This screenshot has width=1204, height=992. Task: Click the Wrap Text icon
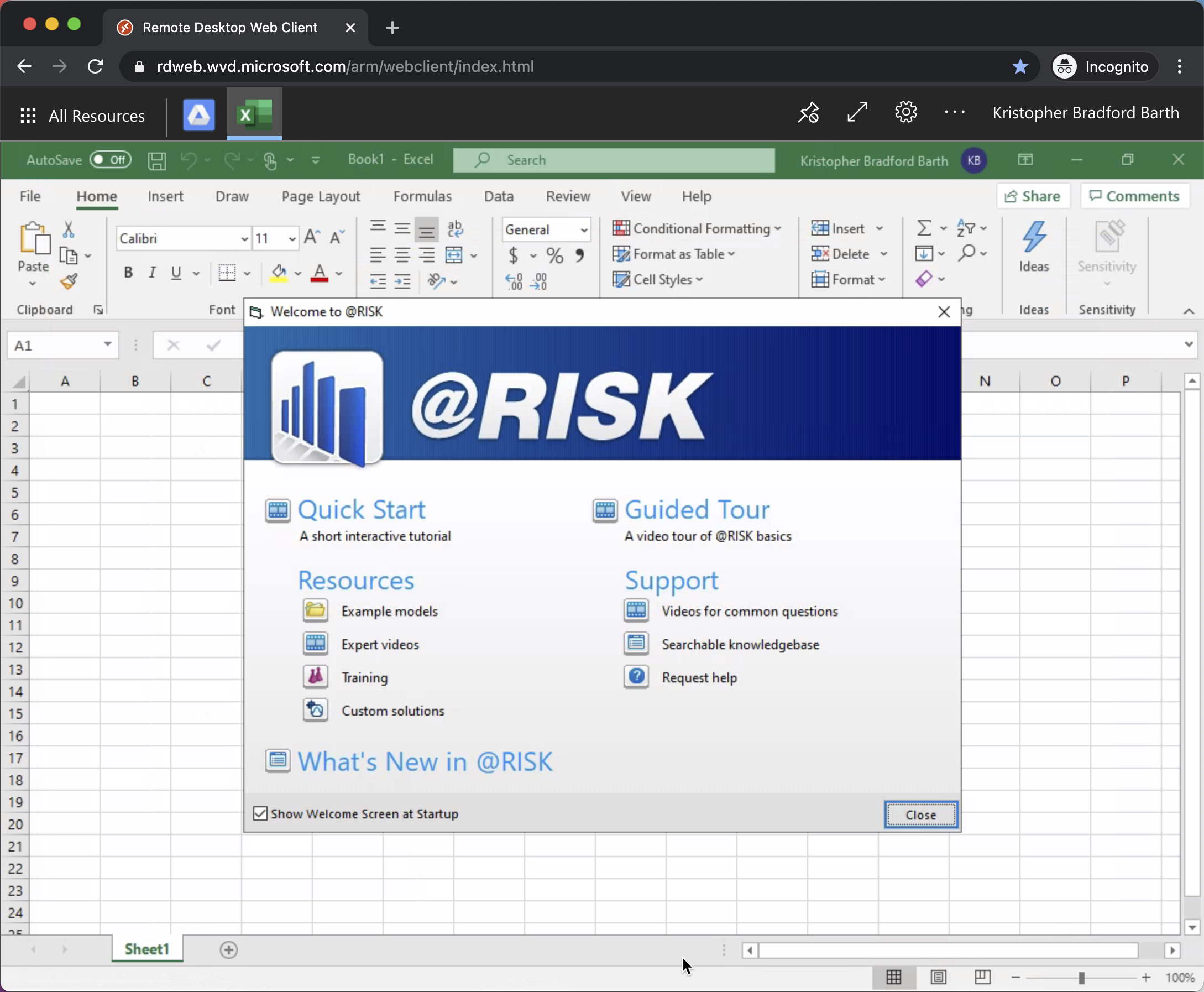[x=455, y=228]
